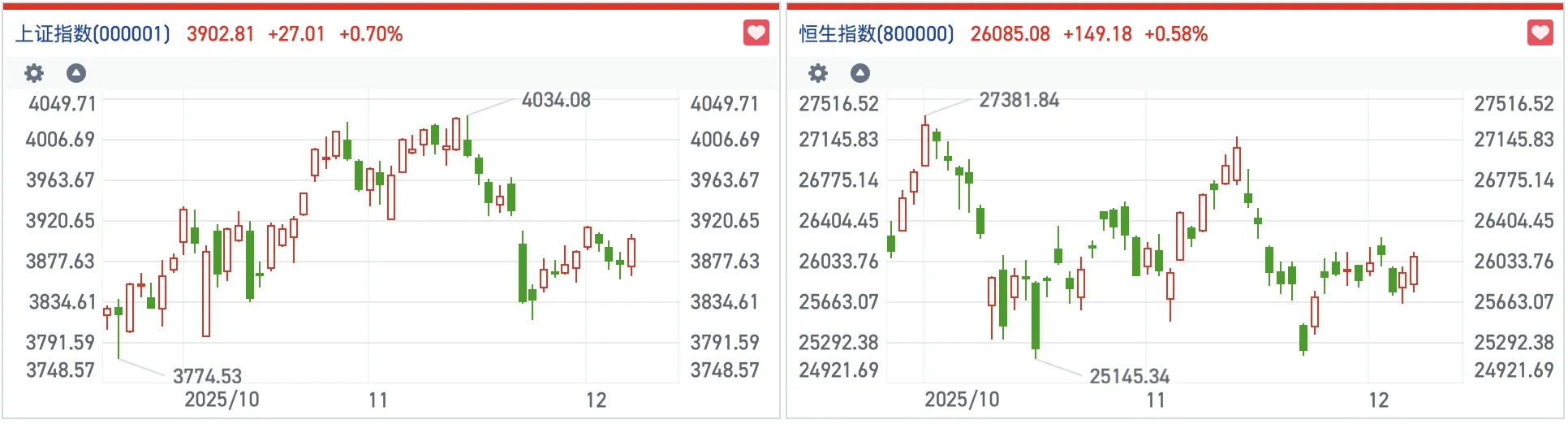Open settings gear for 上证指数 chart
Screen dimensions: 1568x424
point(34,73)
